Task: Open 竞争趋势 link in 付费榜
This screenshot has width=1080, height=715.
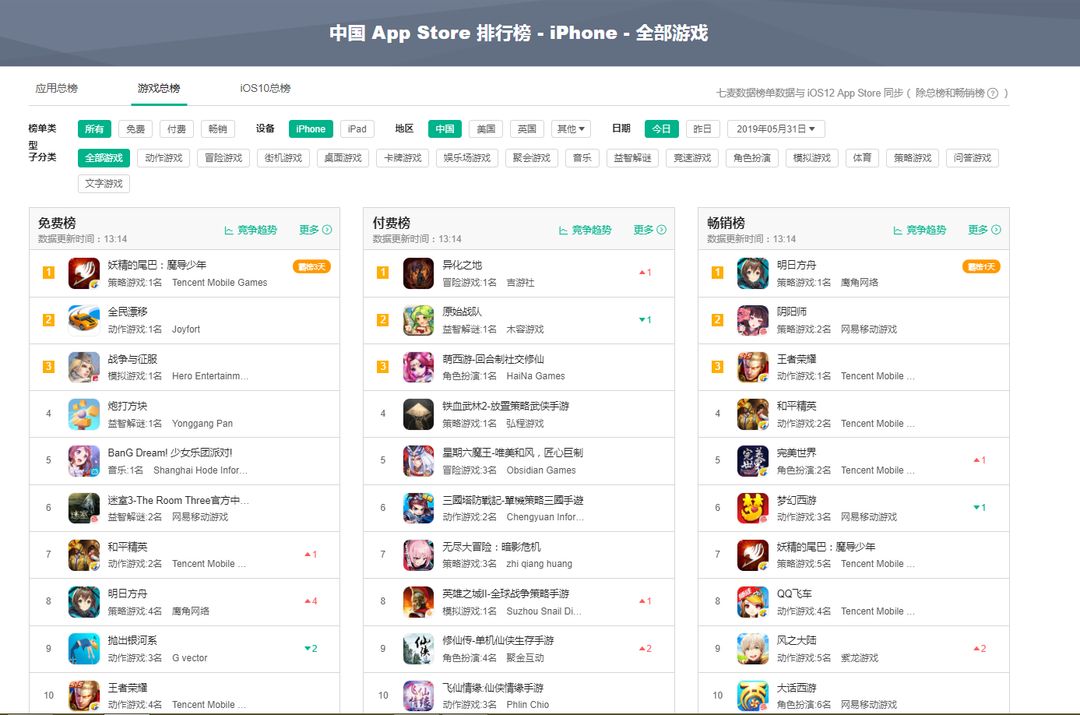Action: [585, 230]
